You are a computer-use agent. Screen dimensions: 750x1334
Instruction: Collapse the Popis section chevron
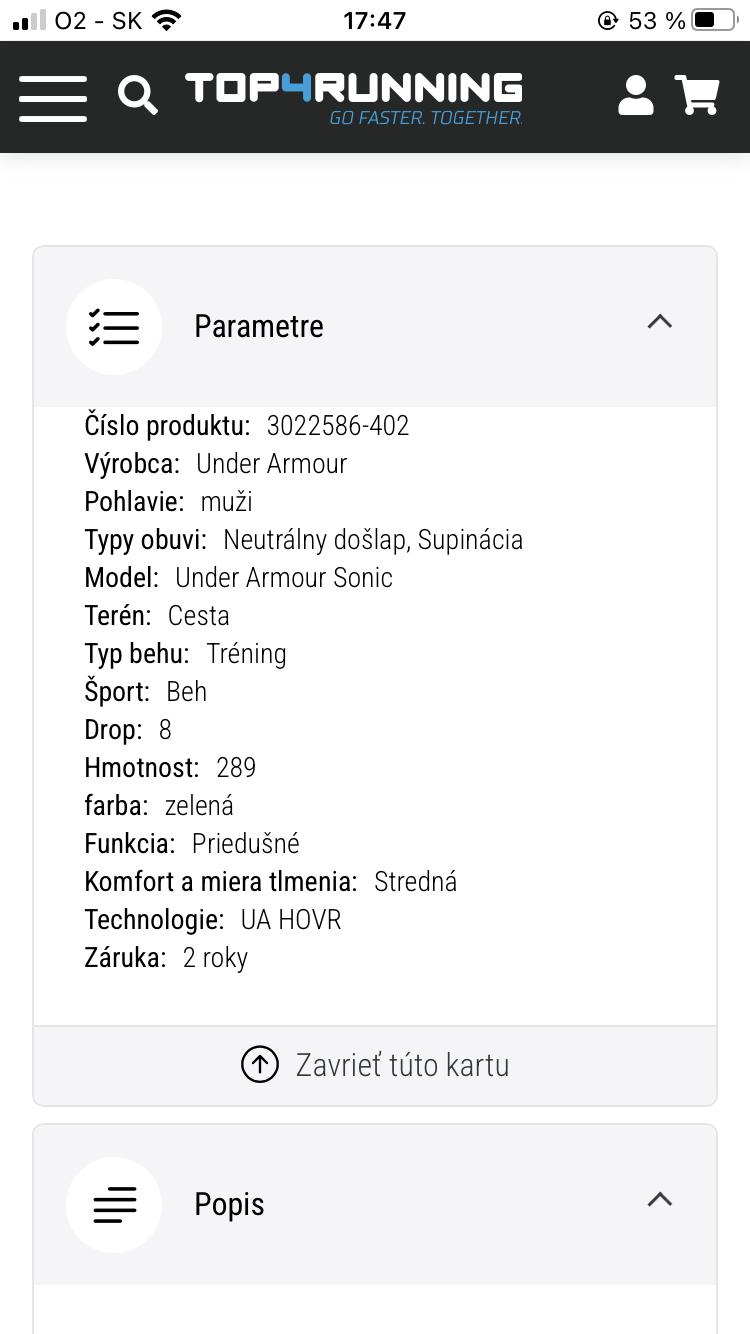pos(659,1200)
